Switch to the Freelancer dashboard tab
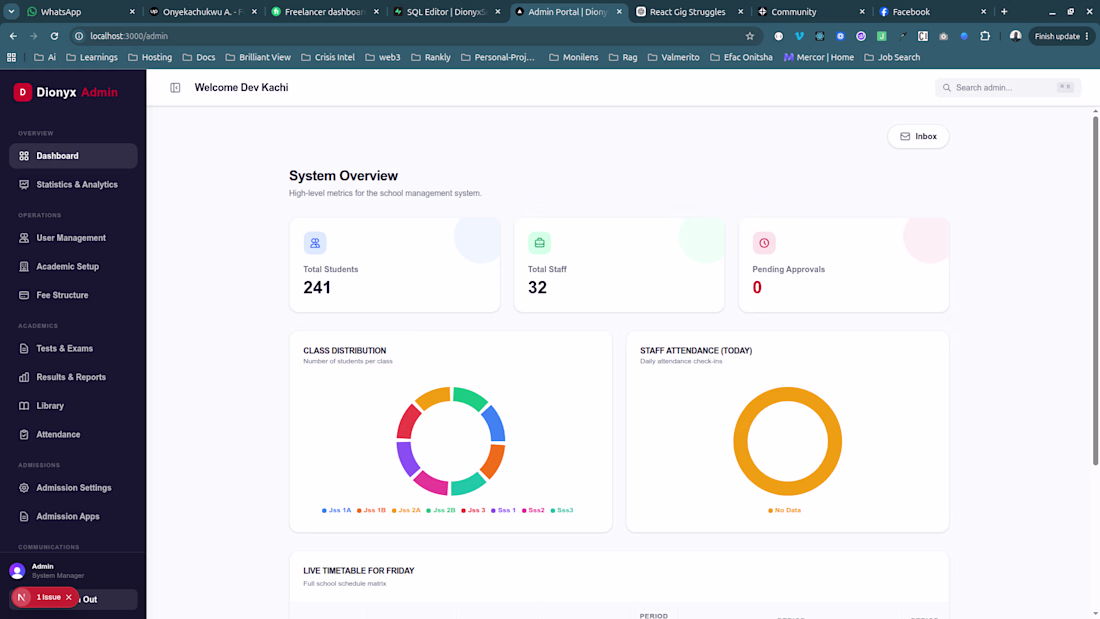1100x619 pixels. click(325, 12)
